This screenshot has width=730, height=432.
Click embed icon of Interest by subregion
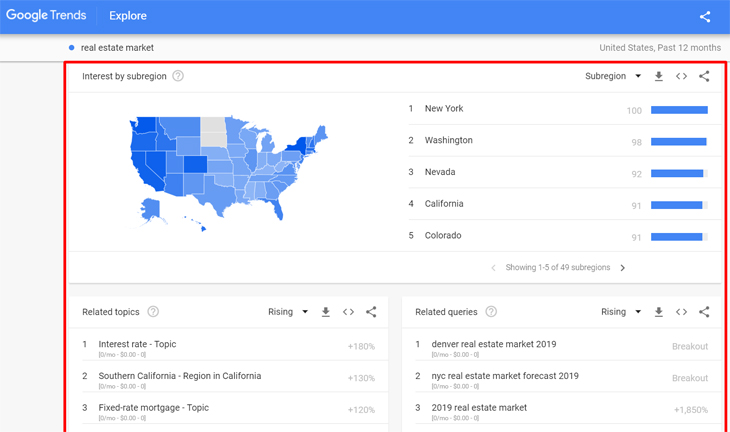click(x=681, y=76)
